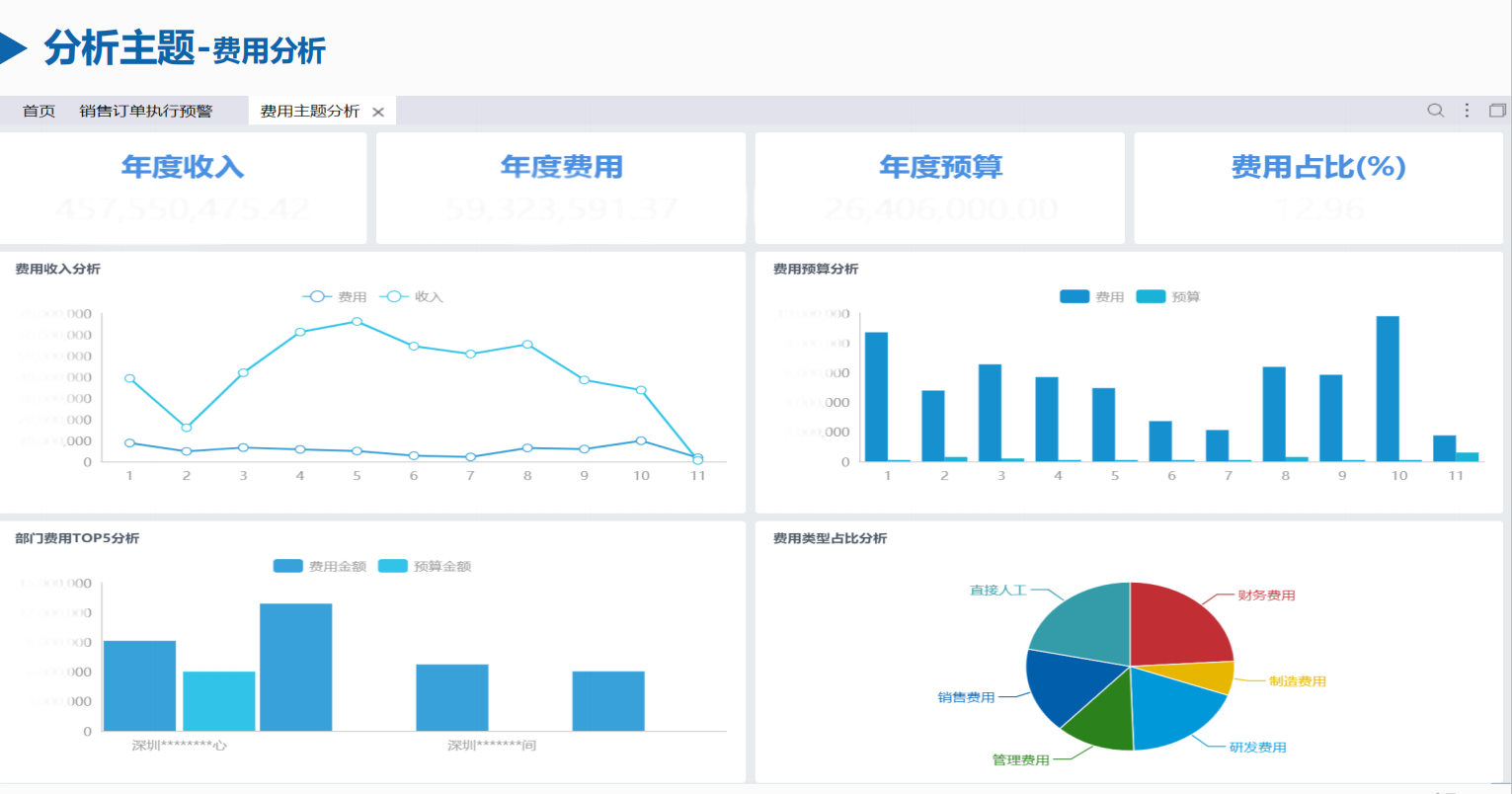Toggle 预算金额 legend in department chart
Viewport: 1512px width, 794px height.
[426, 566]
